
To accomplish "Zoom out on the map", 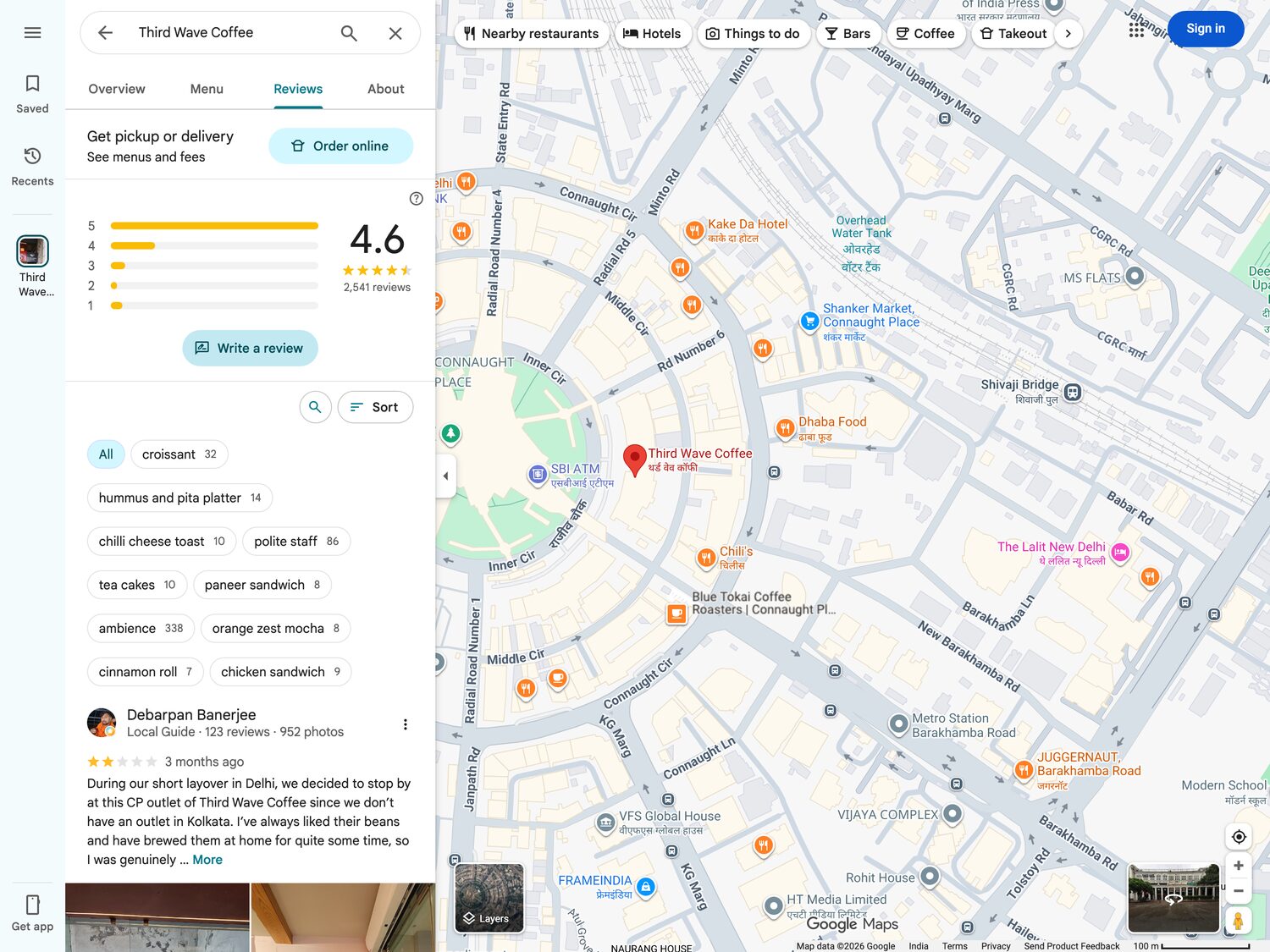I will pyautogui.click(x=1239, y=890).
